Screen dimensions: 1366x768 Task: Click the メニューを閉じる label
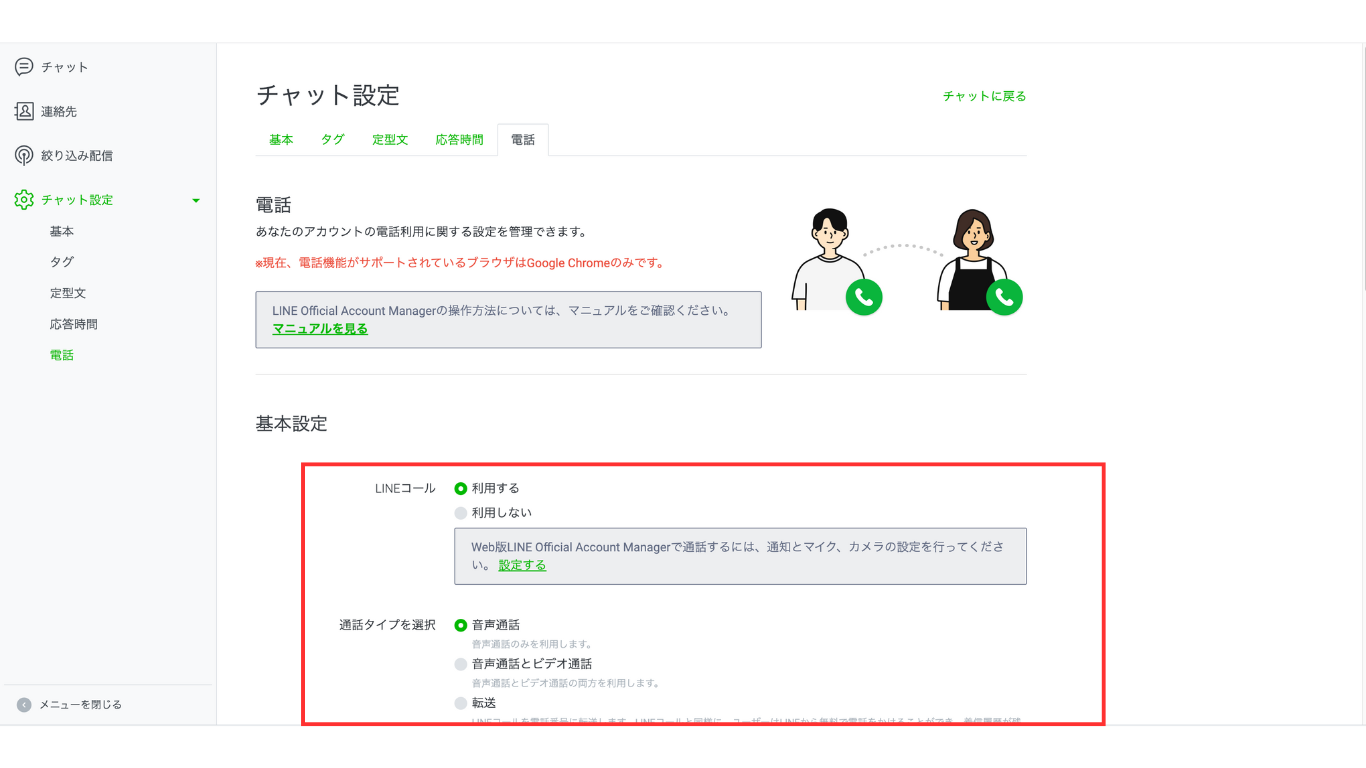(x=80, y=704)
